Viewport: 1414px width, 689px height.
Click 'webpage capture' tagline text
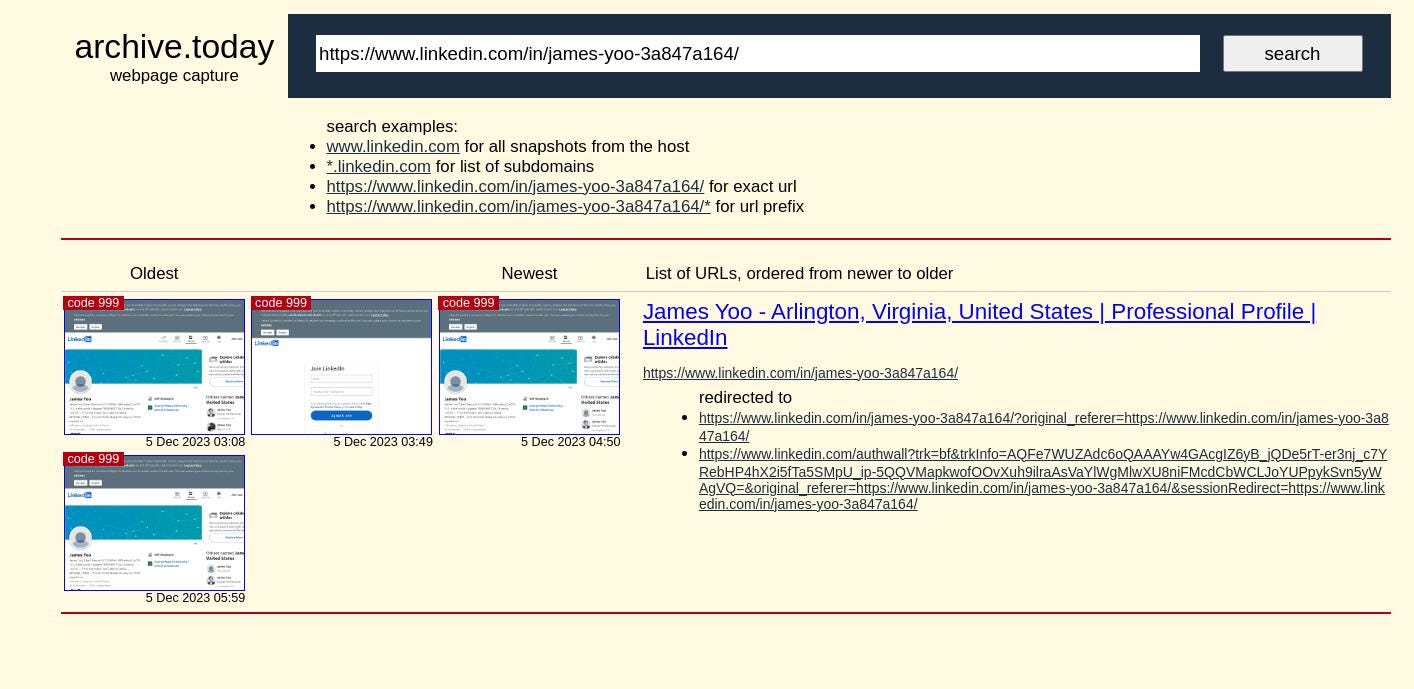point(174,76)
